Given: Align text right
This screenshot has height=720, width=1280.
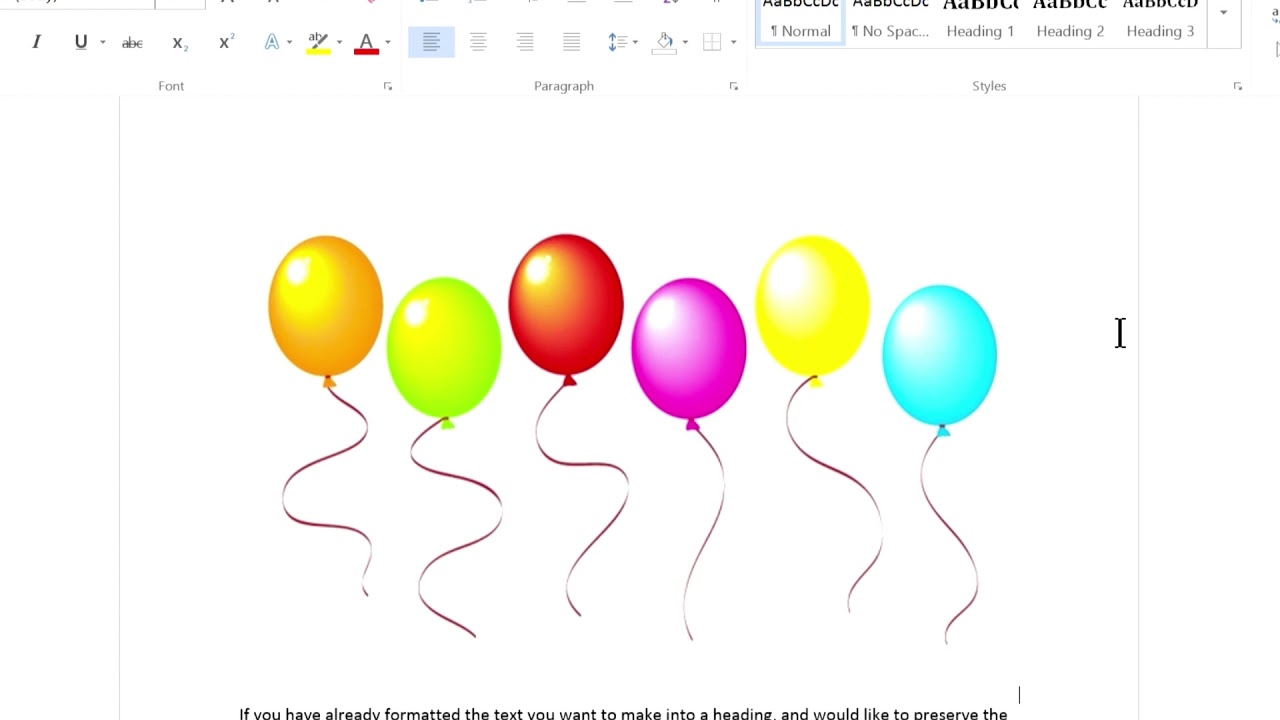Looking at the screenshot, I should point(525,42).
